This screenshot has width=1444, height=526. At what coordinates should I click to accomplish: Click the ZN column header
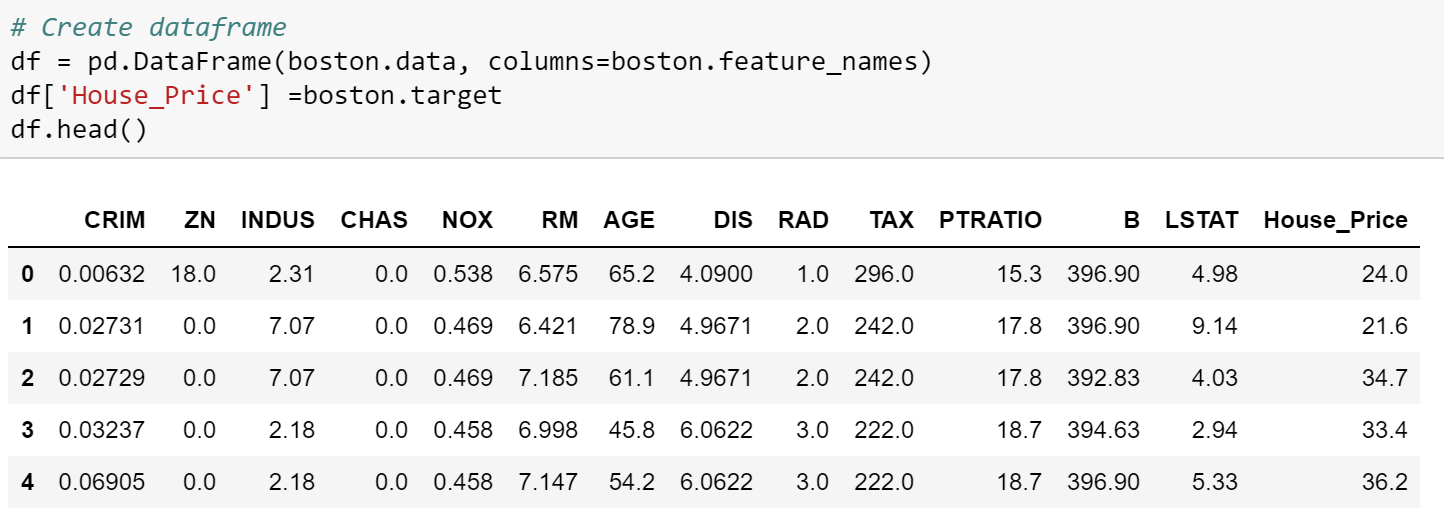coord(200,220)
